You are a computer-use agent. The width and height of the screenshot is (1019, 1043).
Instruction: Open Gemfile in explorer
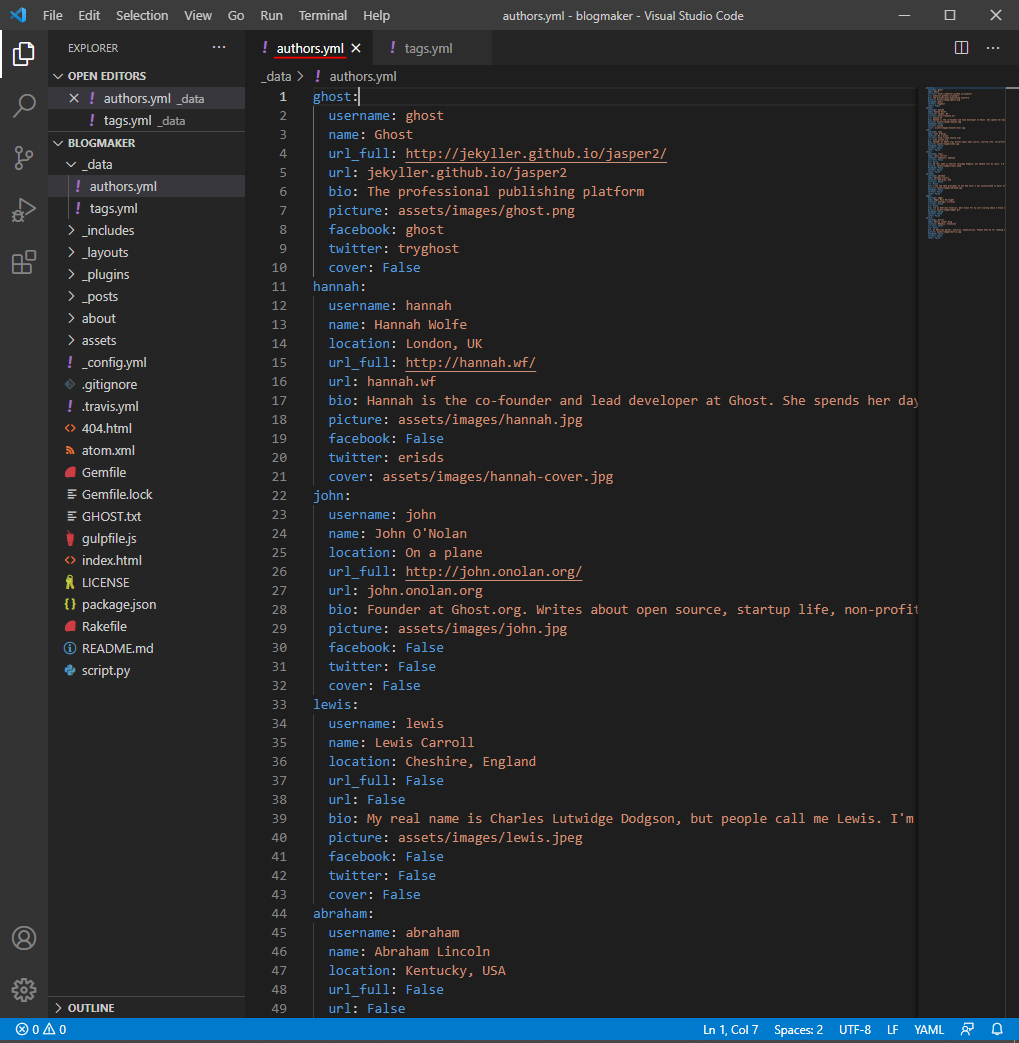(x=146, y=472)
